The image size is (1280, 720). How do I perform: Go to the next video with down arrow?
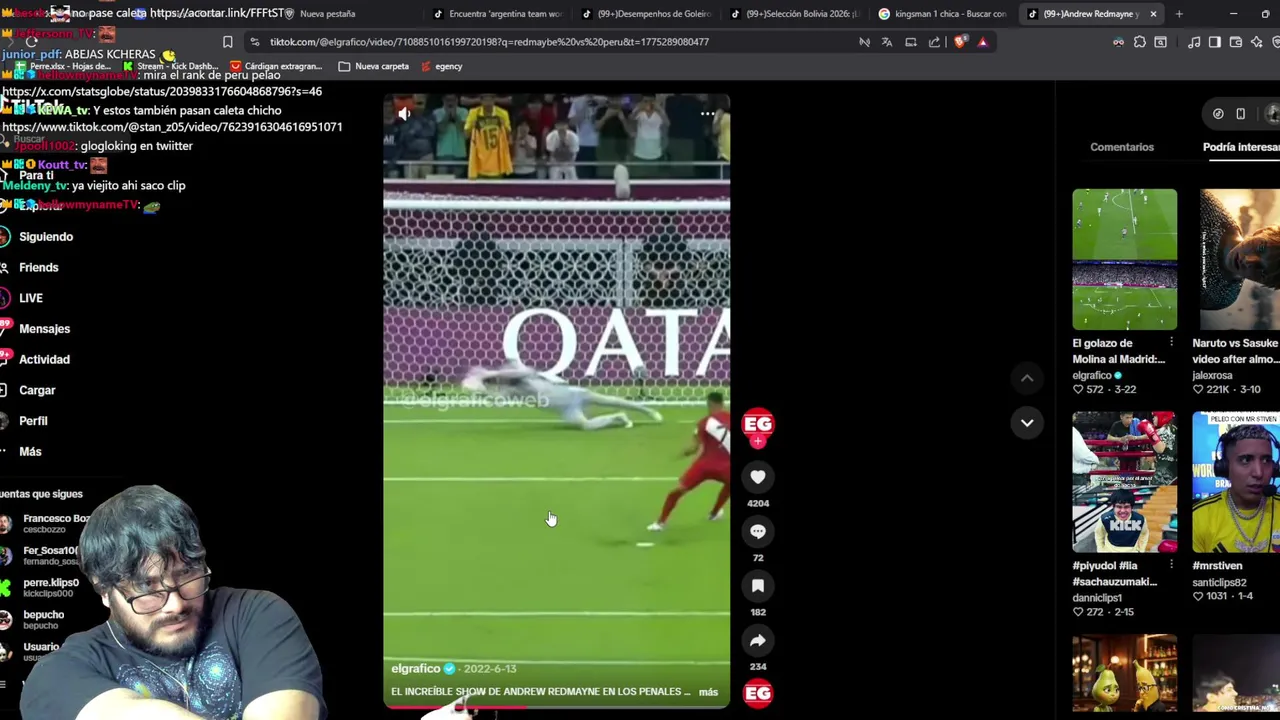coord(1027,423)
